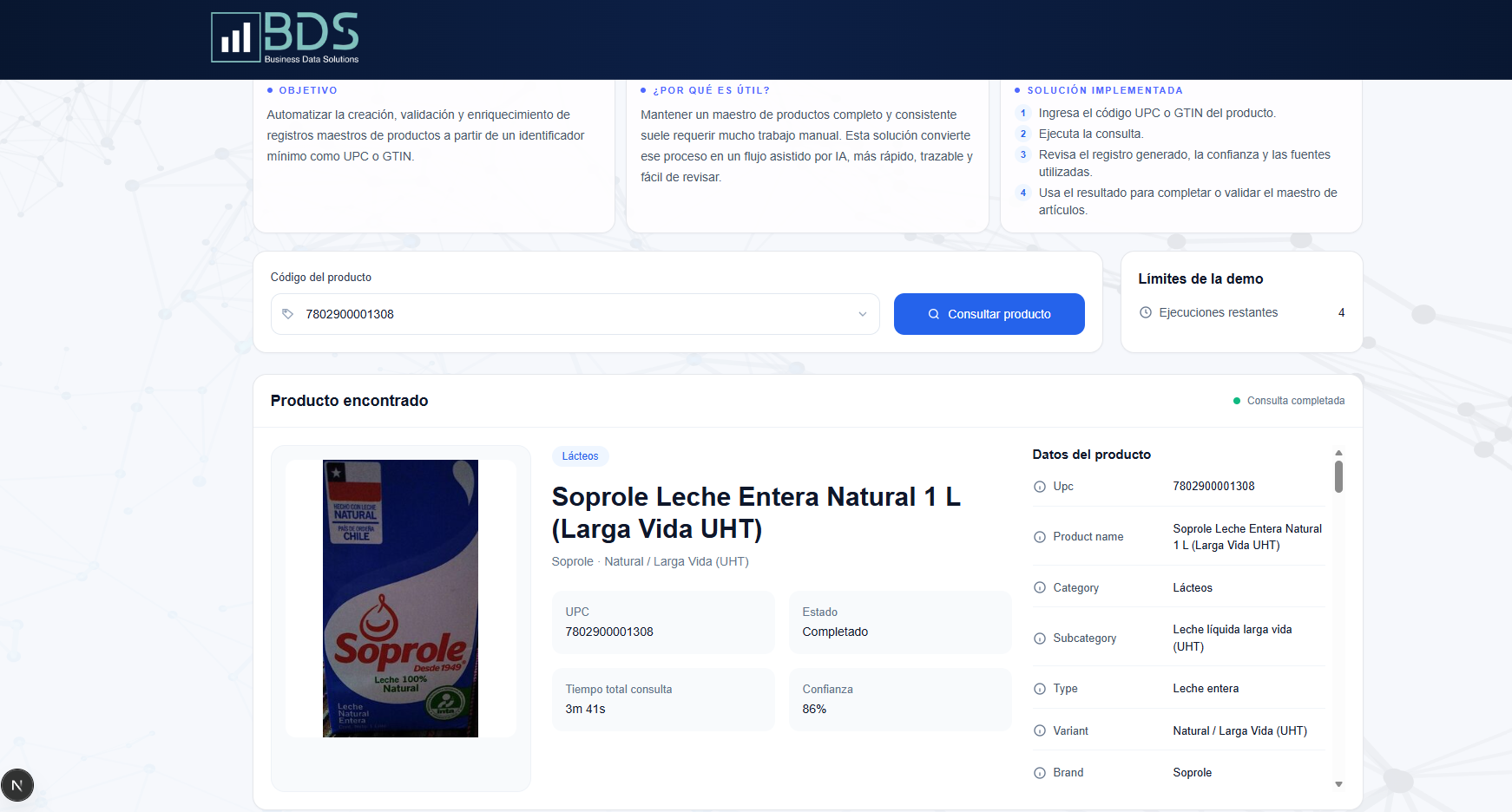The height and width of the screenshot is (812, 1512).
Task: Click the tag icon in product code field
Action: pos(288,314)
